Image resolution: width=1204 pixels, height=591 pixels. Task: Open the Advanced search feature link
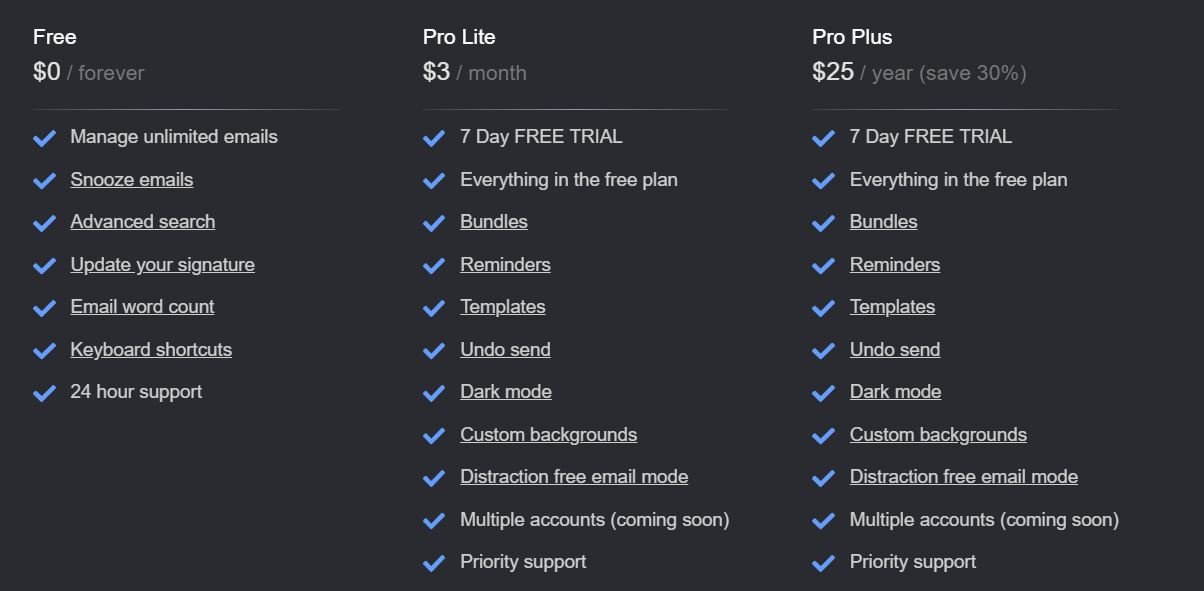tap(142, 222)
